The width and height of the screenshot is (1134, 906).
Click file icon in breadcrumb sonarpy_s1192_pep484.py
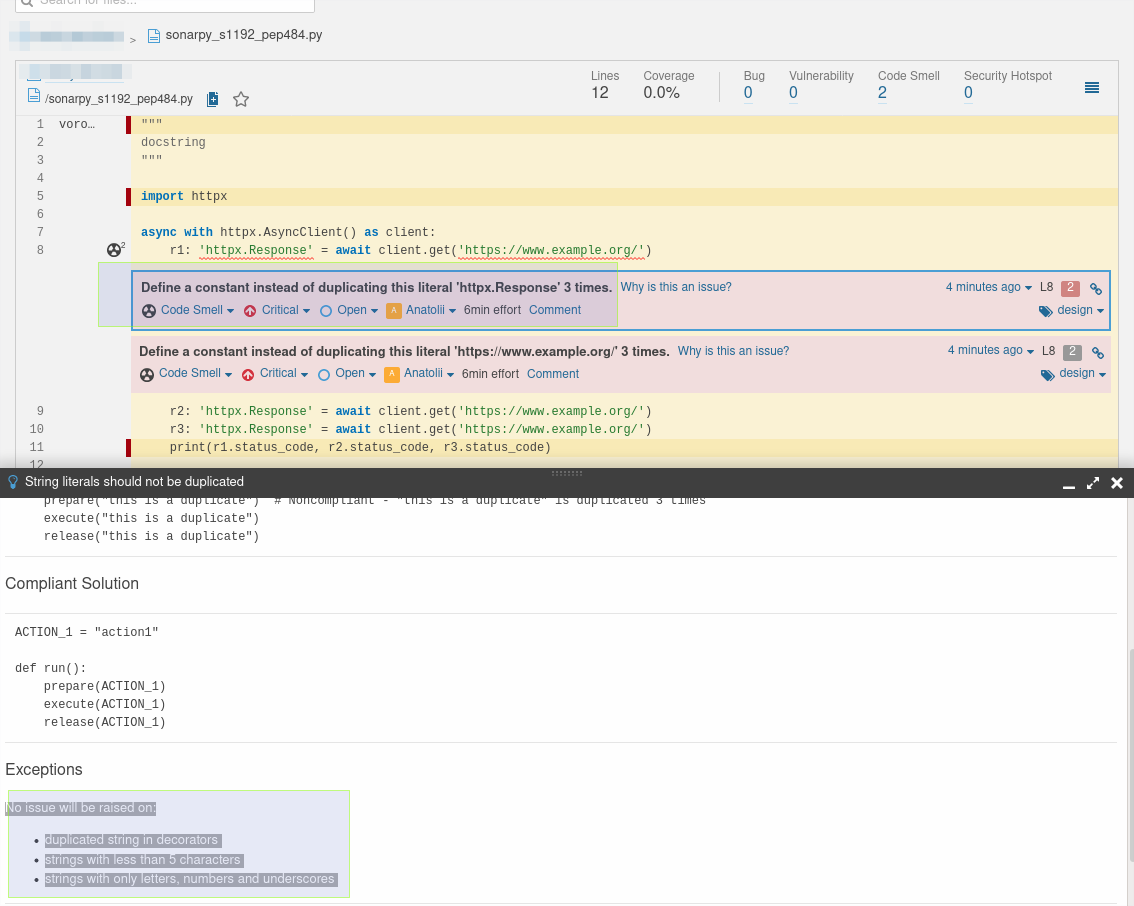[153, 35]
